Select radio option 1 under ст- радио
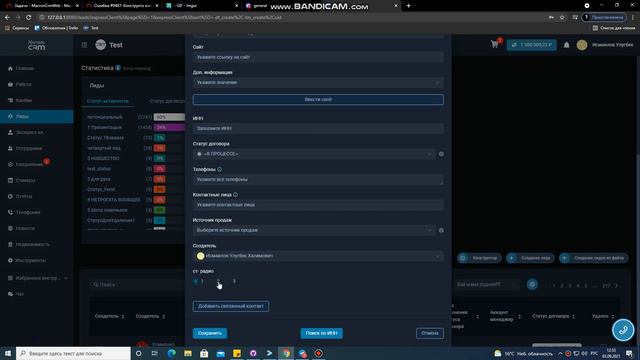Screen dimensions: 640x360 click(196, 281)
